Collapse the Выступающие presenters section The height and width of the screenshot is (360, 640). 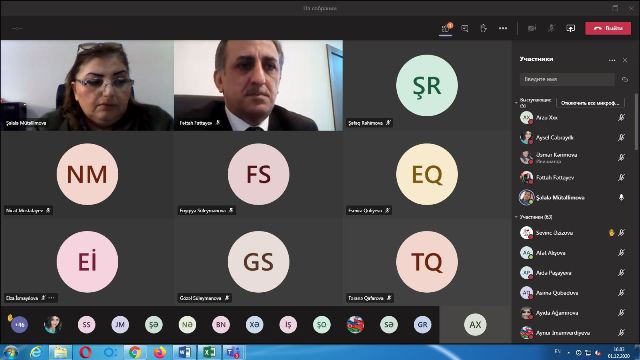516,102
